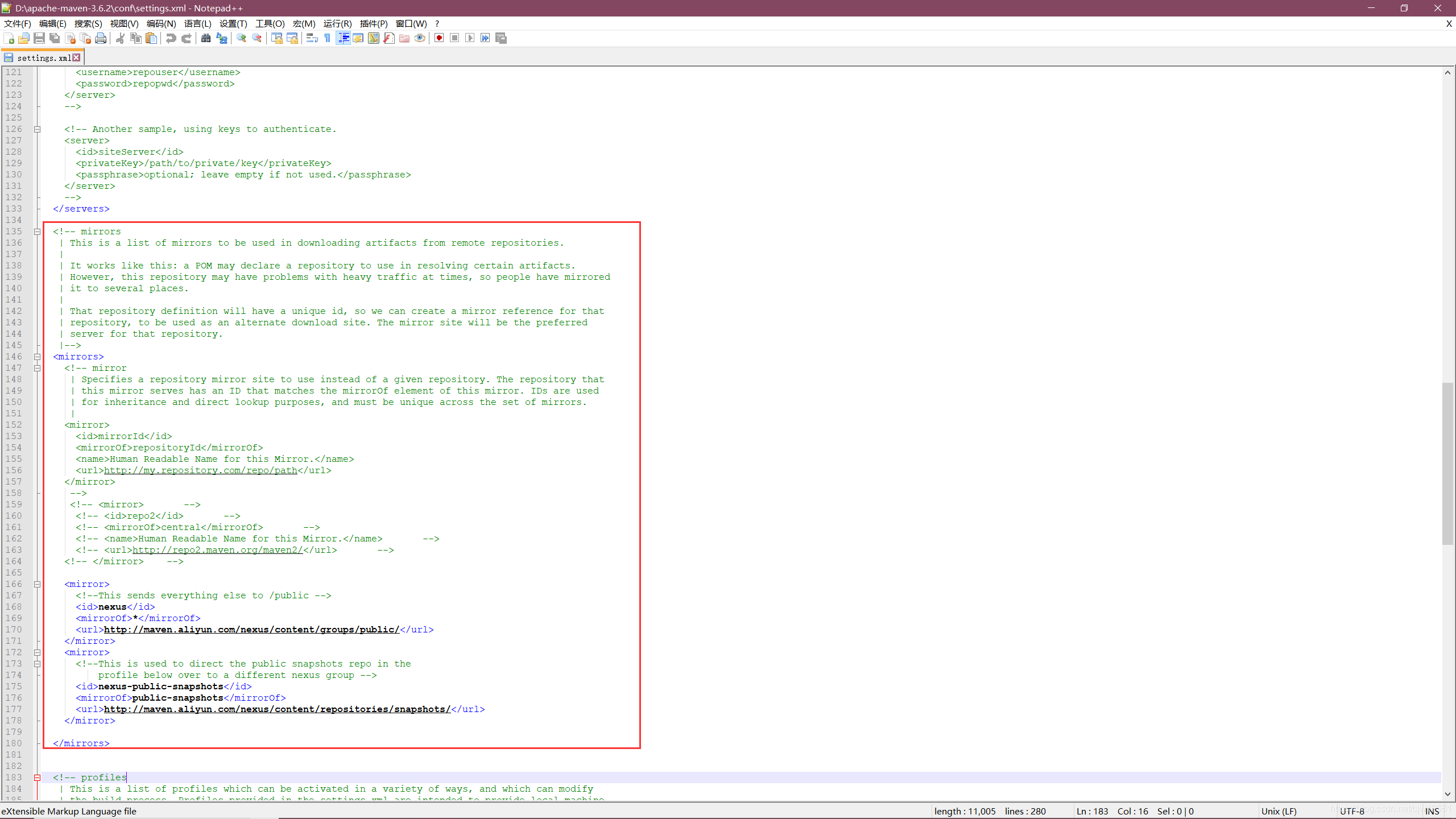This screenshot has width=1456, height=819.
Task: Collapse the profiles comment fold at line 183
Action: coord(38,777)
